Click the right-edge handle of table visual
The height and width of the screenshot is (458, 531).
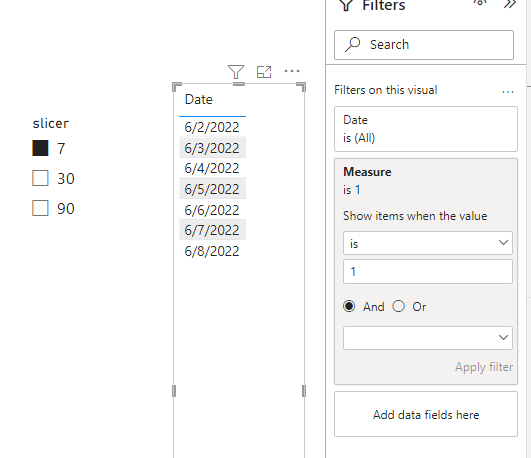304,391
